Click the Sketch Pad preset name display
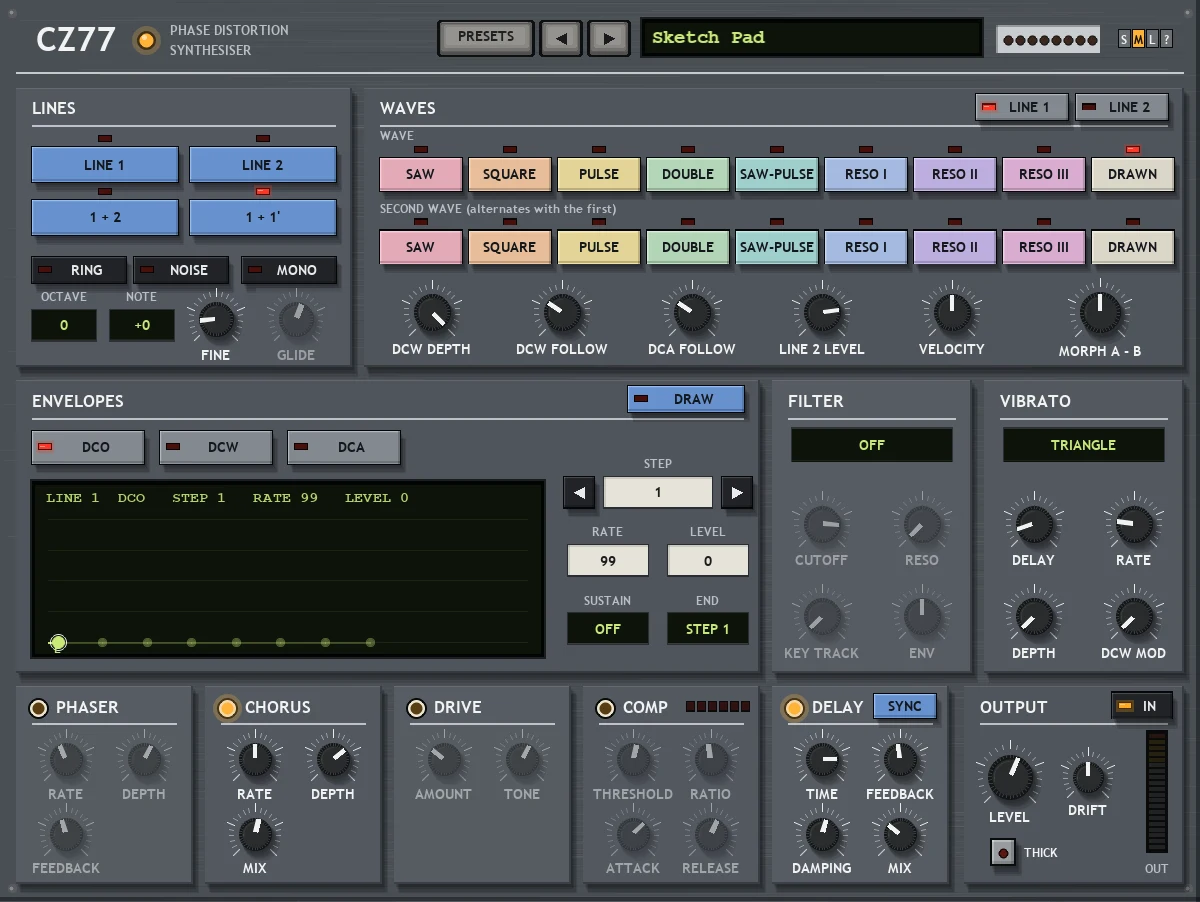 point(811,38)
